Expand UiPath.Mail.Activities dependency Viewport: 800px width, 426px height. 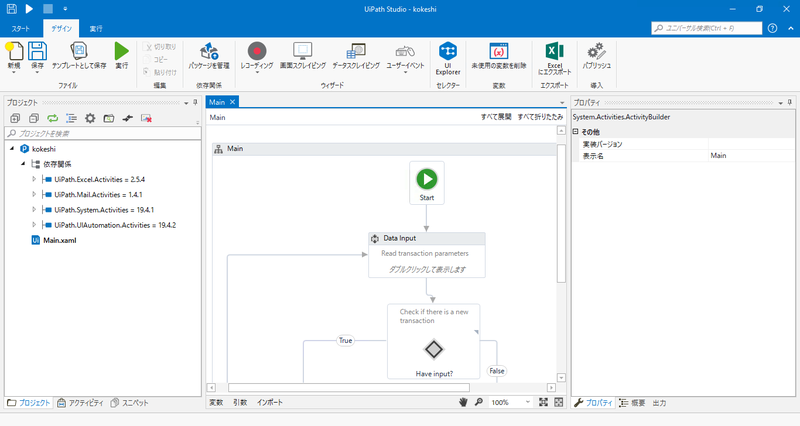(34, 194)
